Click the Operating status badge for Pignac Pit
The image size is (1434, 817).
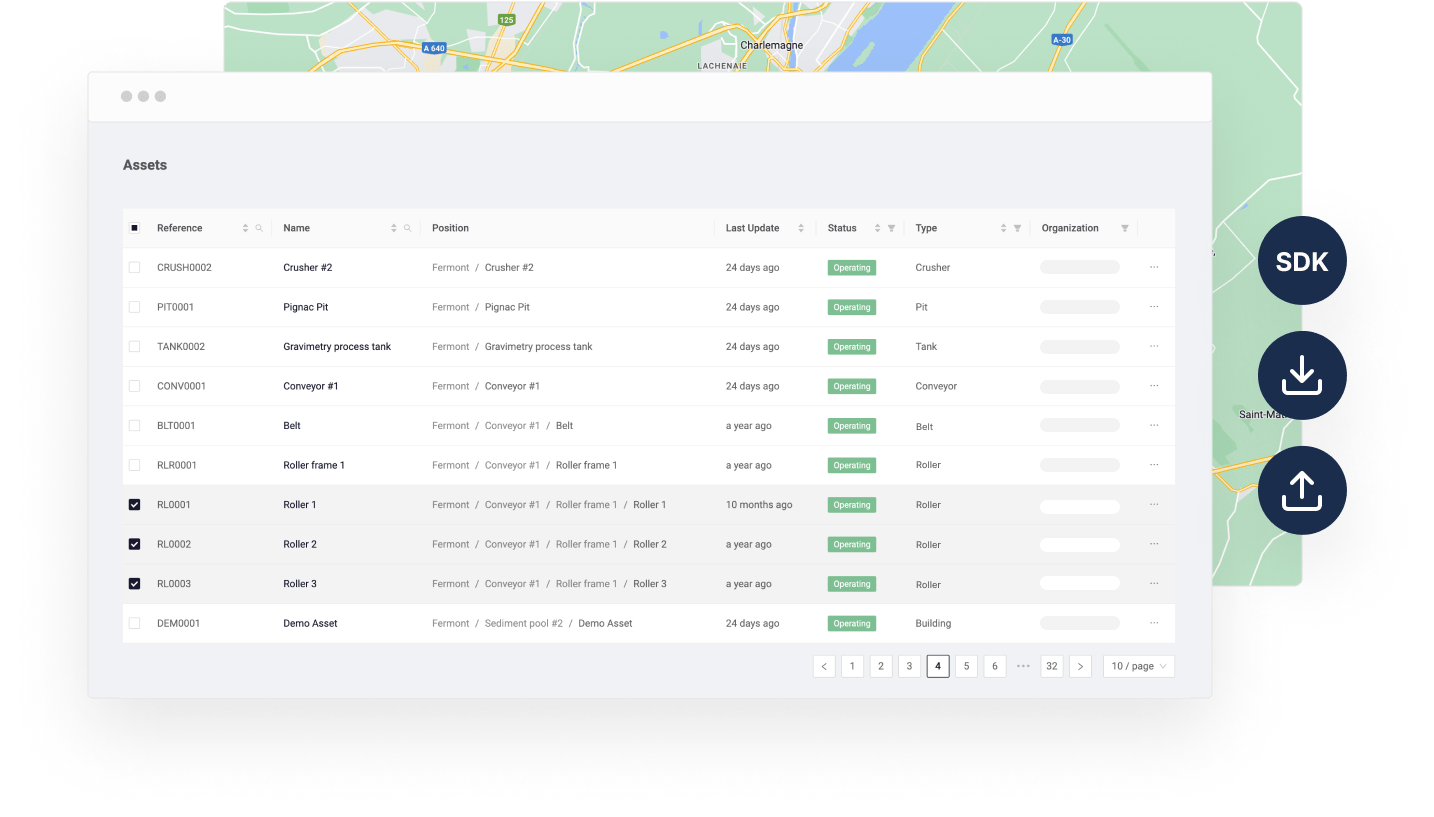851,307
